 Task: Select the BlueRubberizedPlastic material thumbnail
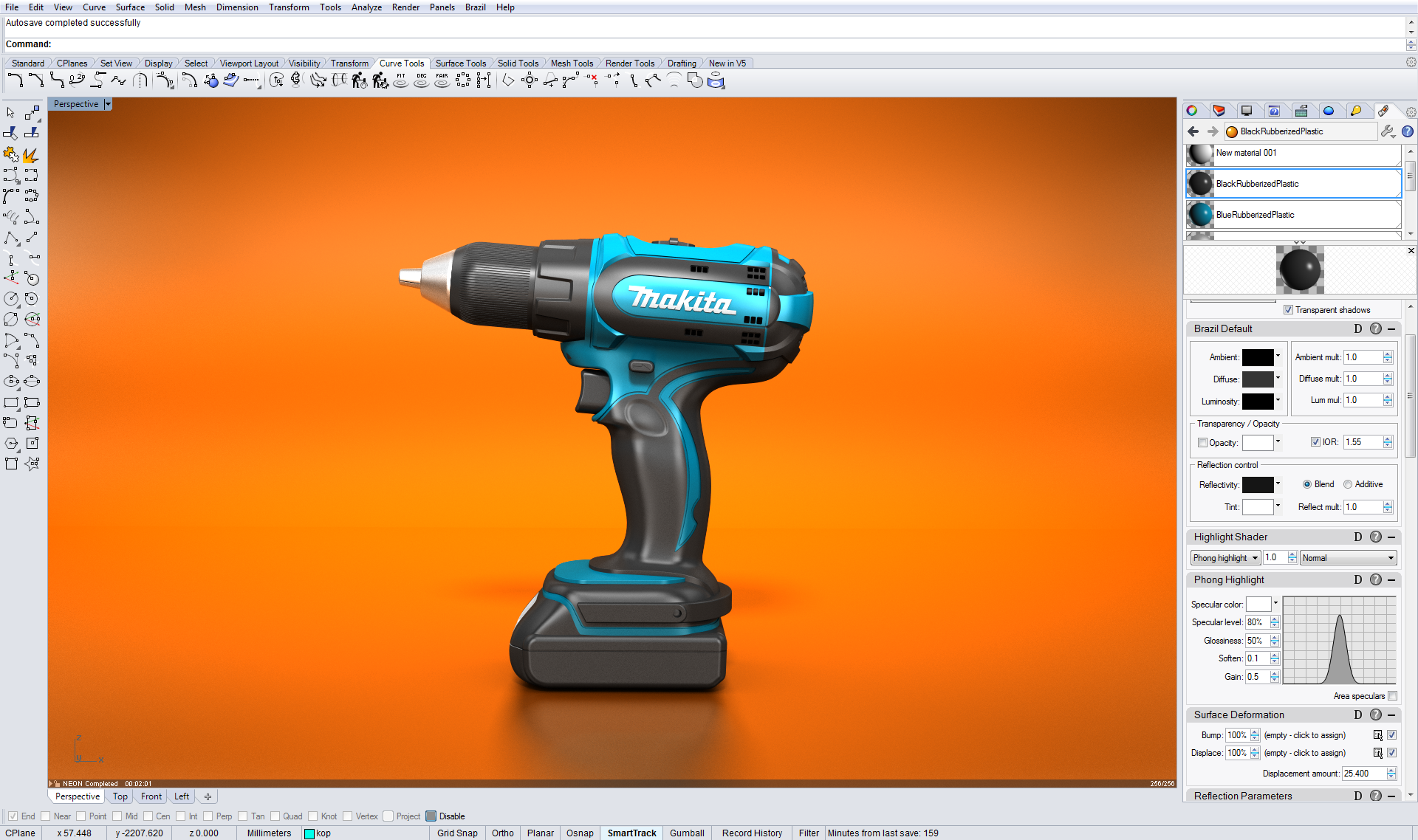[x=1200, y=215]
